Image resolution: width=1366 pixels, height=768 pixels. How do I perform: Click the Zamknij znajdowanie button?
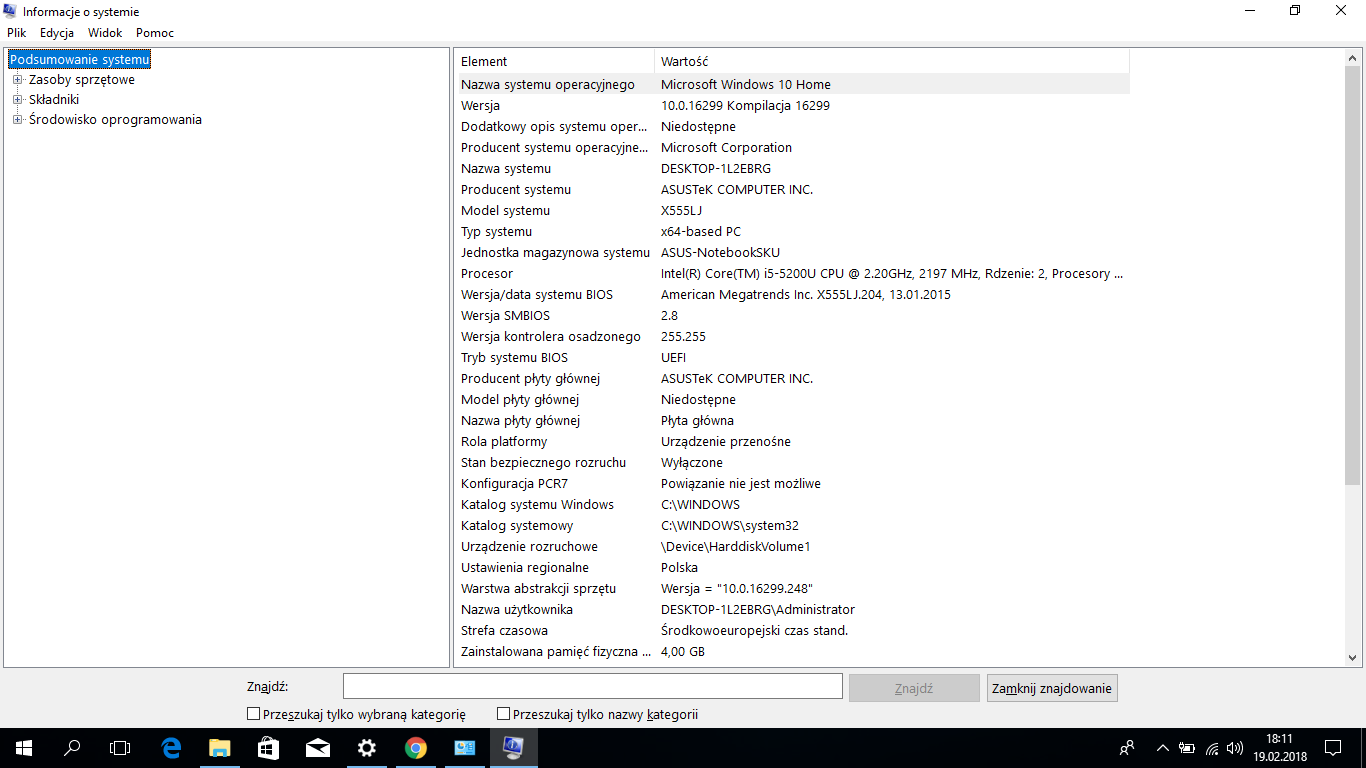(x=1052, y=688)
